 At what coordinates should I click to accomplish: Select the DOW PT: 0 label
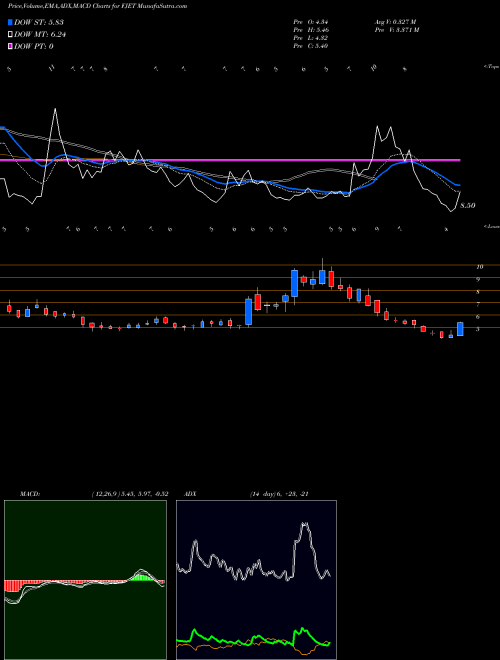click(34, 46)
